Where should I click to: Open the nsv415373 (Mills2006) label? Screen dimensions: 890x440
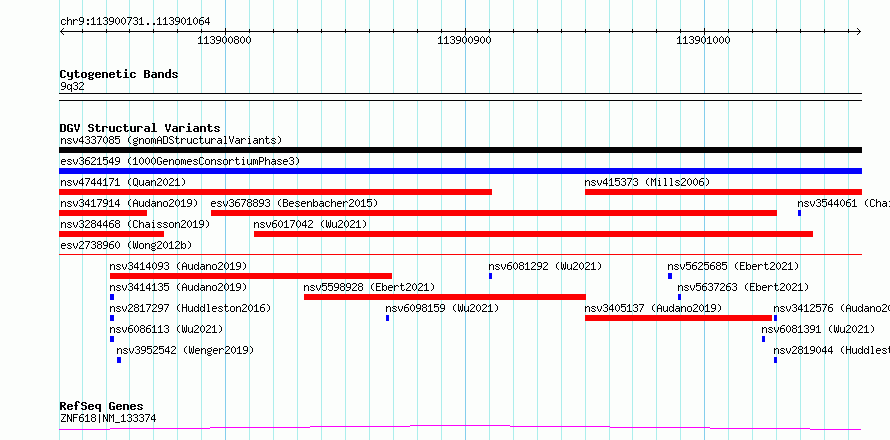pos(647,182)
